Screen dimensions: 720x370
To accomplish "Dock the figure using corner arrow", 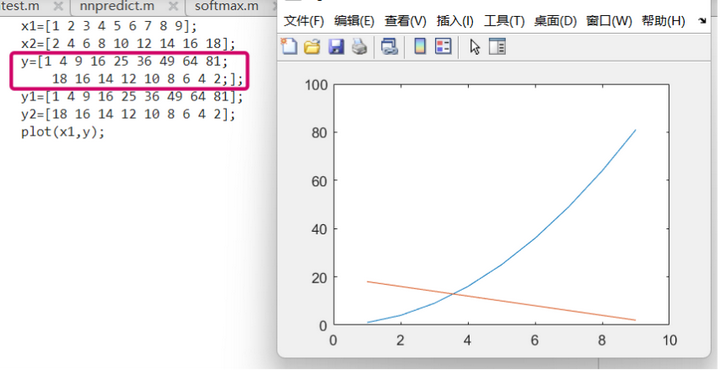I will [x=702, y=21].
